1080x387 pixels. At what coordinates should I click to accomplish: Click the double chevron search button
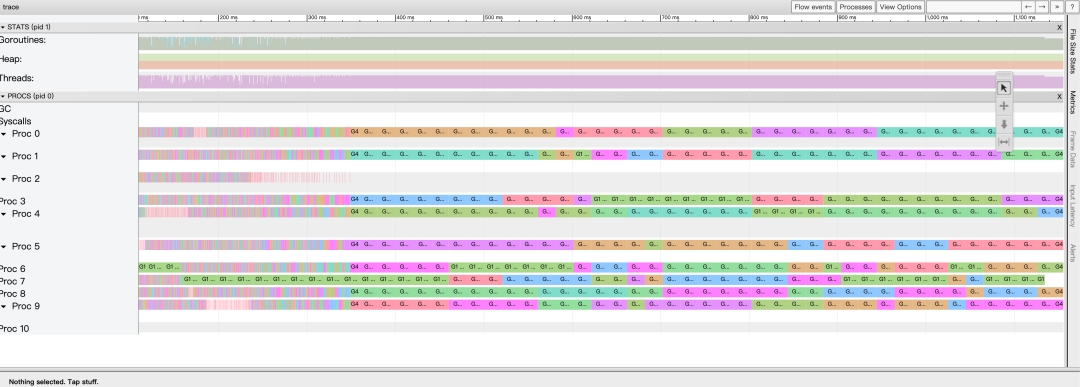point(1057,7)
